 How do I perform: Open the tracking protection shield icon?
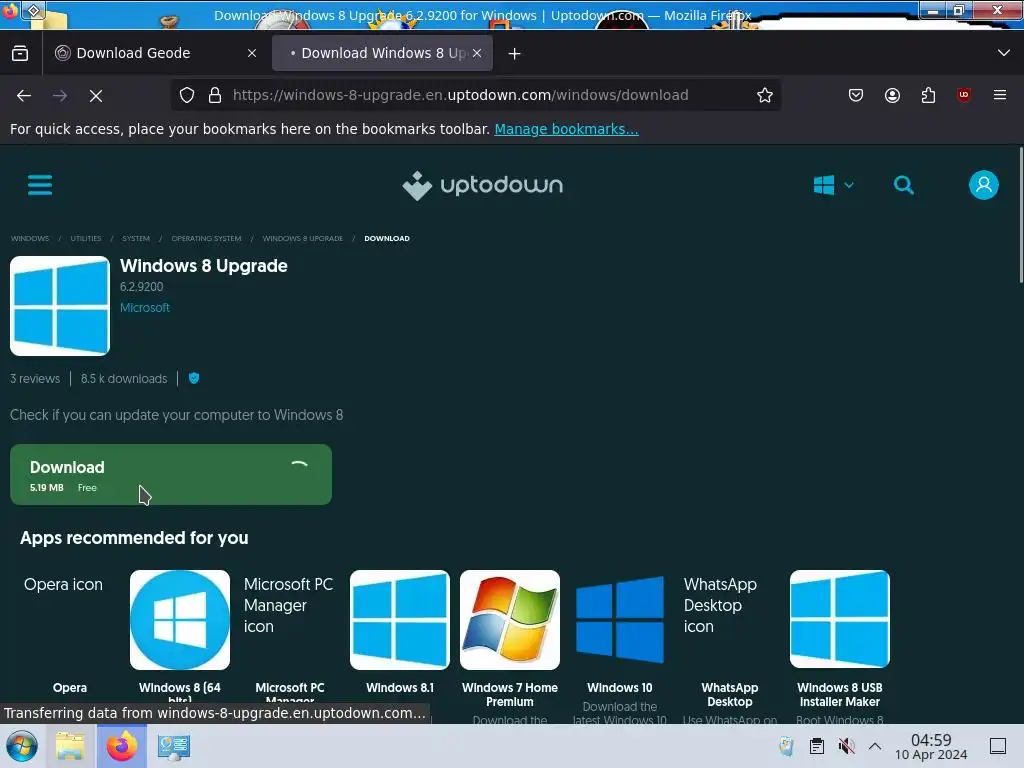[187, 95]
